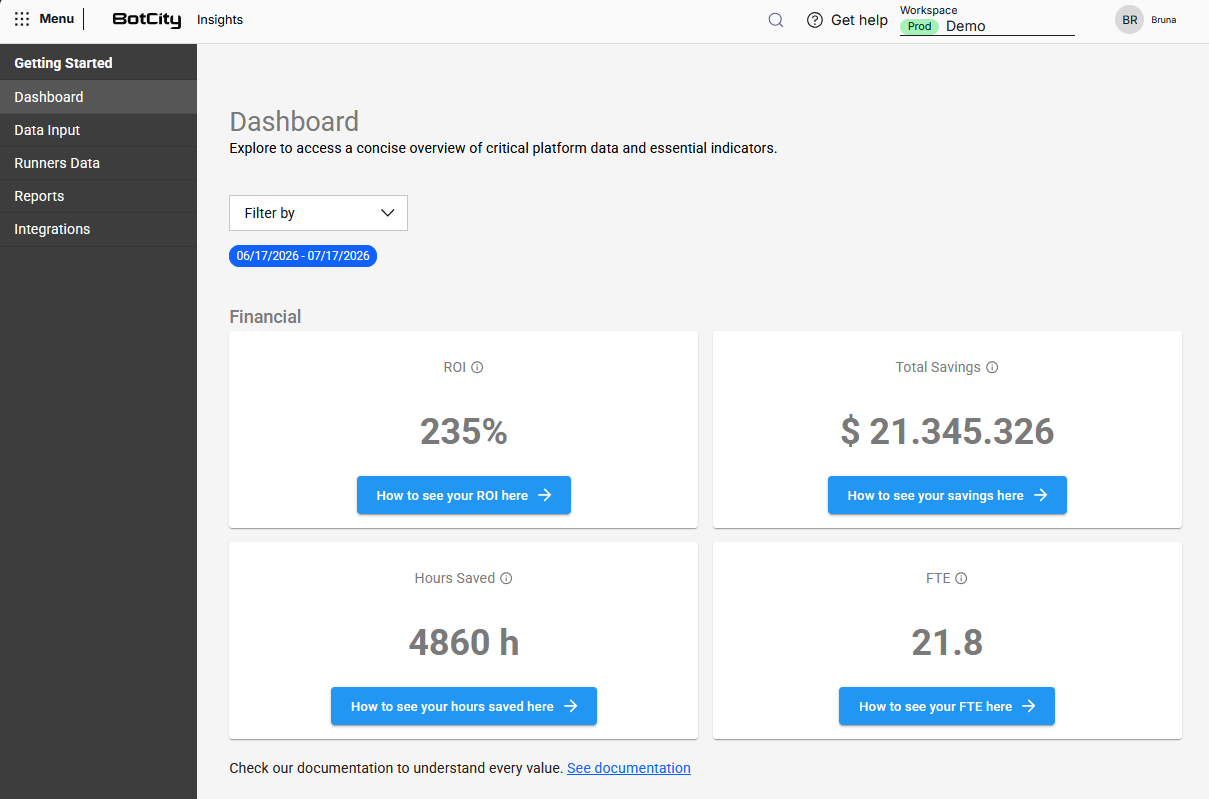1209x799 pixels.
Task: Click the Hours Saved info icon
Action: 506,578
